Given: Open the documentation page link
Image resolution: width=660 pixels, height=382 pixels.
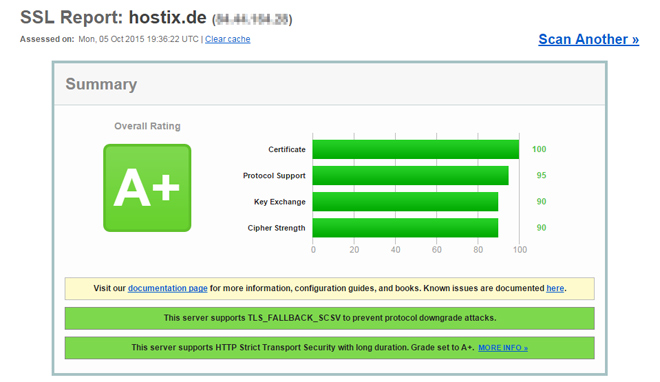Looking at the screenshot, I should (x=168, y=288).
